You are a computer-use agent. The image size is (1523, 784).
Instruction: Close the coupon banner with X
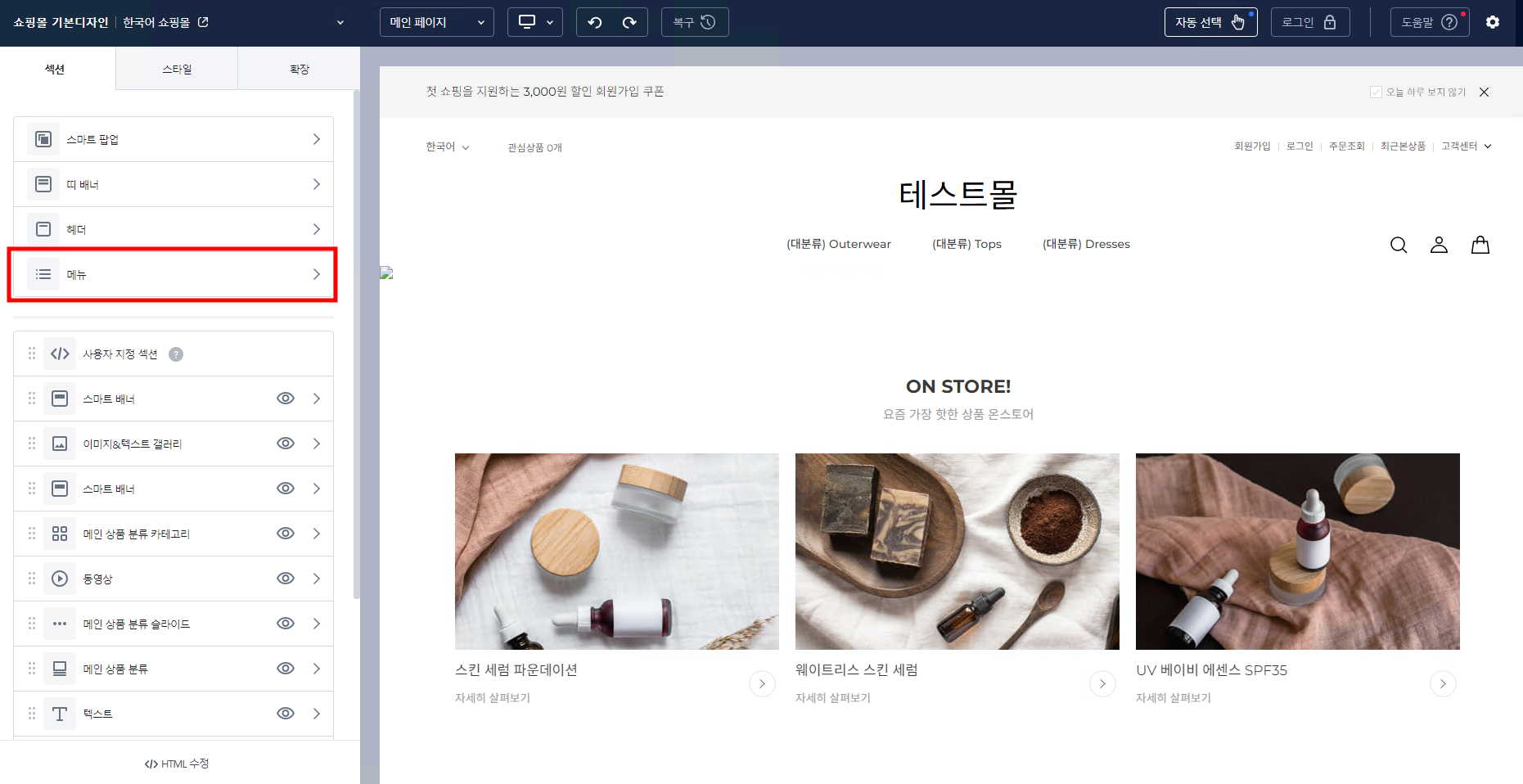click(x=1484, y=92)
